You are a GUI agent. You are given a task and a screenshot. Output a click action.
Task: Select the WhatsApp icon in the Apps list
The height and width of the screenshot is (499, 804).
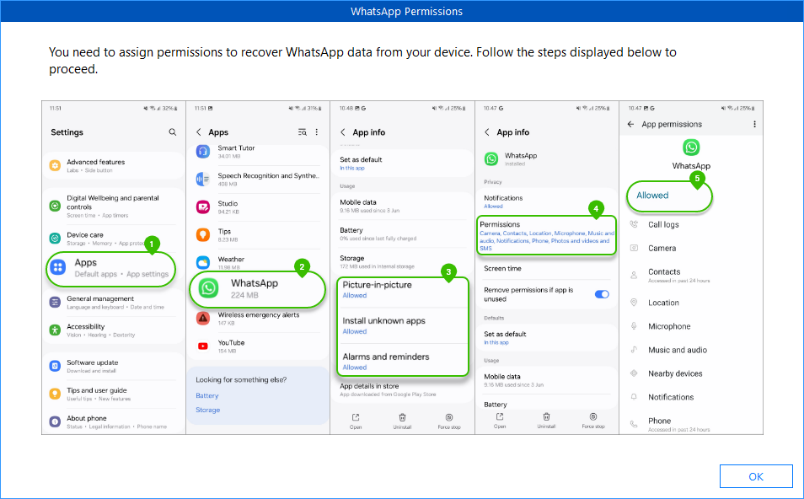208,288
